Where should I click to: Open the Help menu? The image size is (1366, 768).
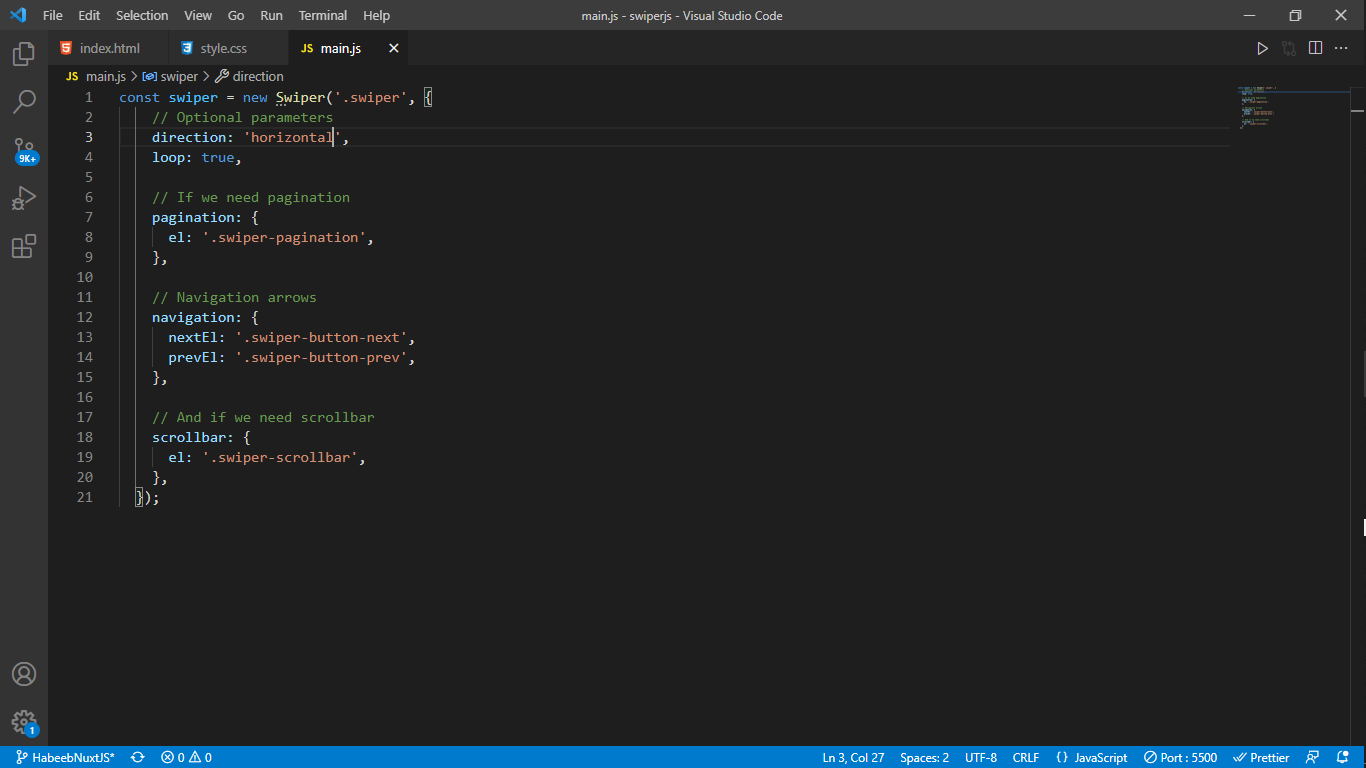[376, 15]
